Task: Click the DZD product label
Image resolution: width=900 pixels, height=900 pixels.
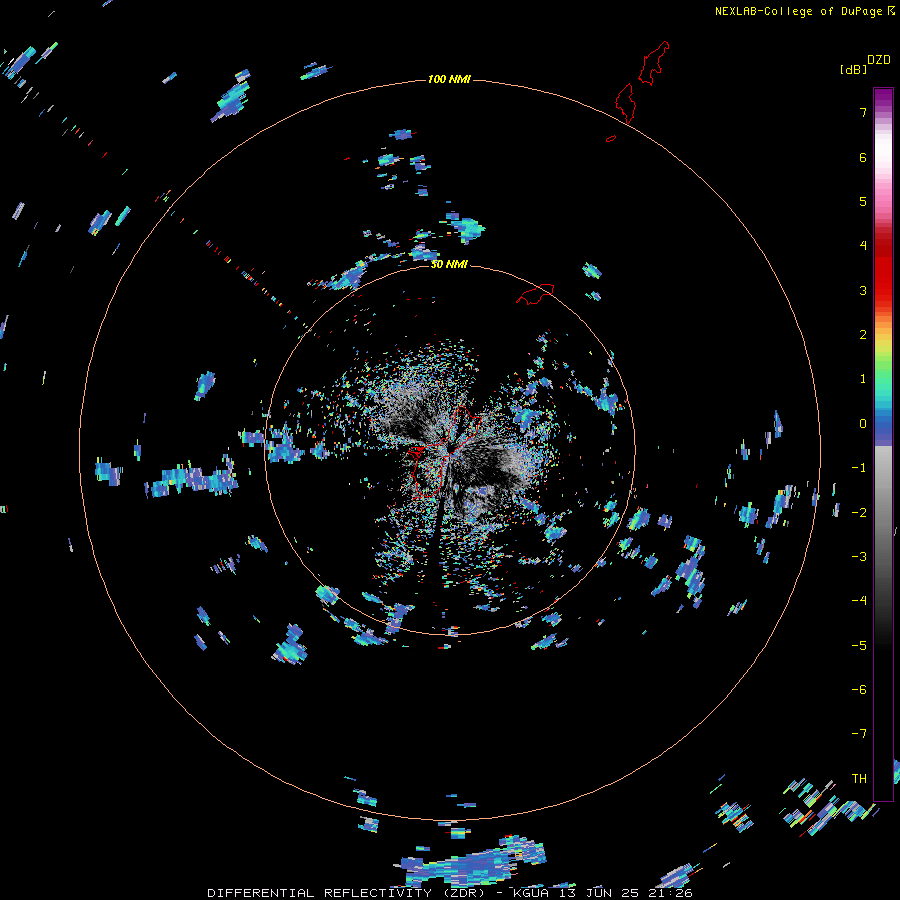Action: pyautogui.click(x=879, y=60)
